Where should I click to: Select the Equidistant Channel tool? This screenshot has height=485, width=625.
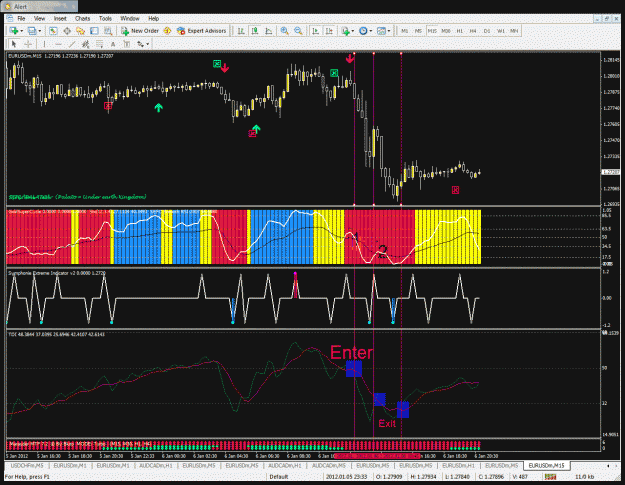click(85, 44)
